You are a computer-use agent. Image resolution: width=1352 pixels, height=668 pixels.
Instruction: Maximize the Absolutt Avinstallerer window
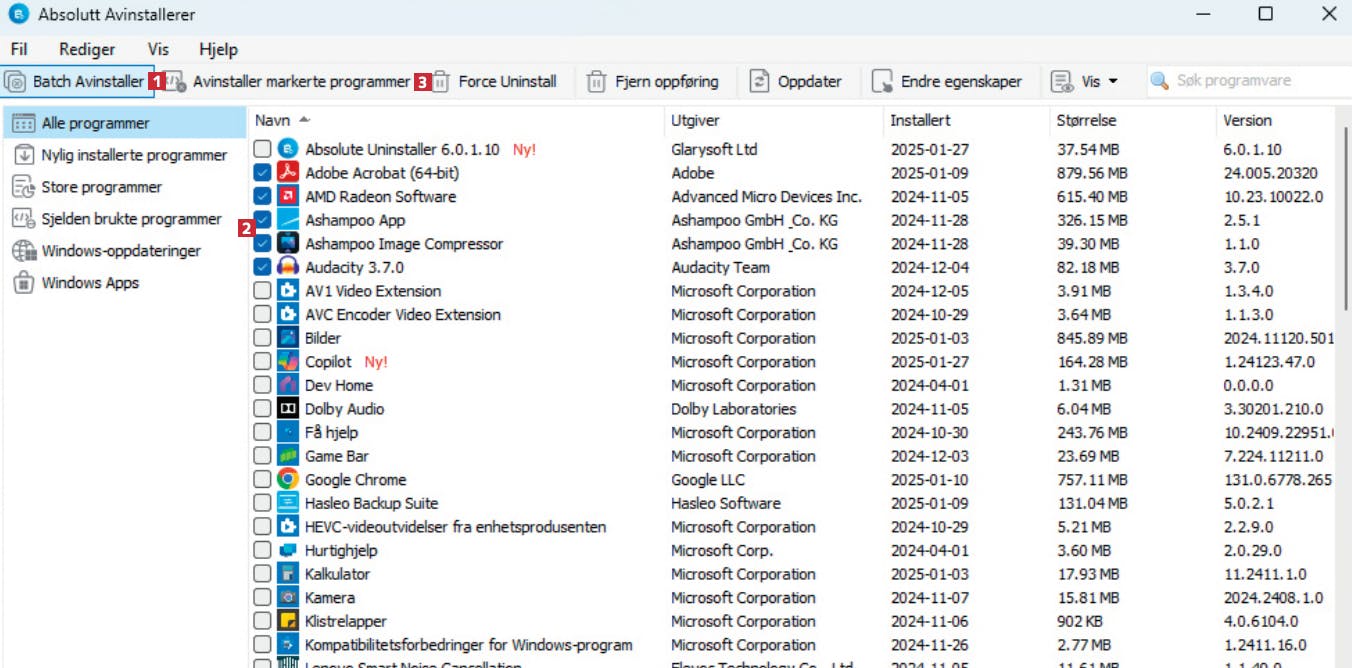1265,14
